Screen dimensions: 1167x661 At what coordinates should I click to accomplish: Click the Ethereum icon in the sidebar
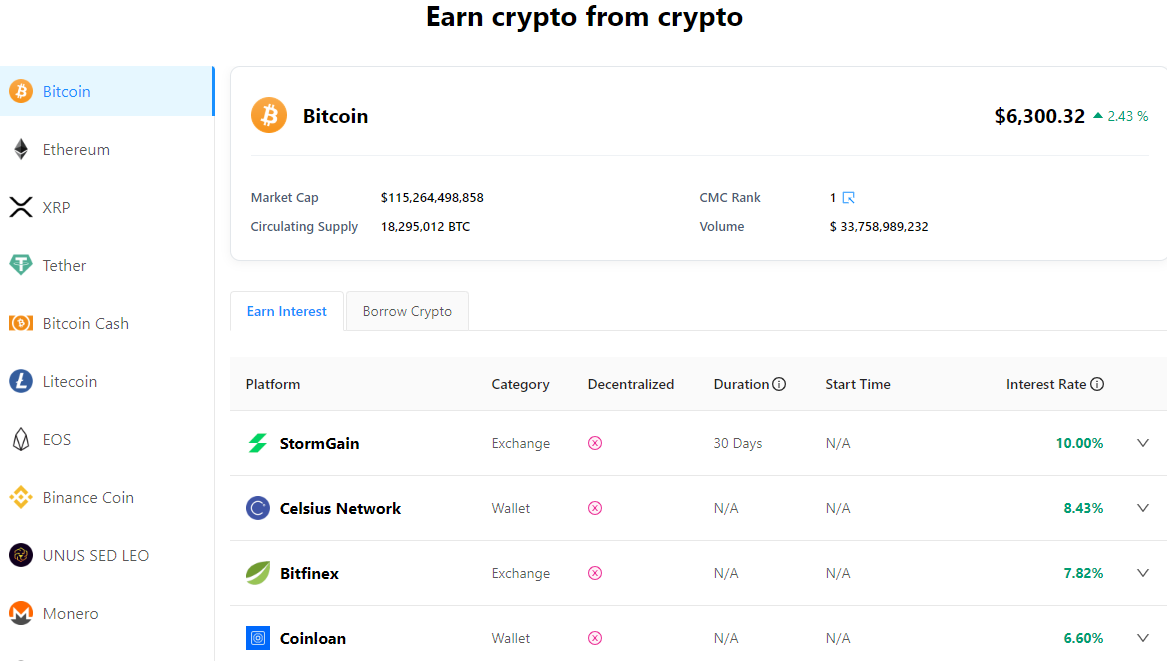click(21, 149)
